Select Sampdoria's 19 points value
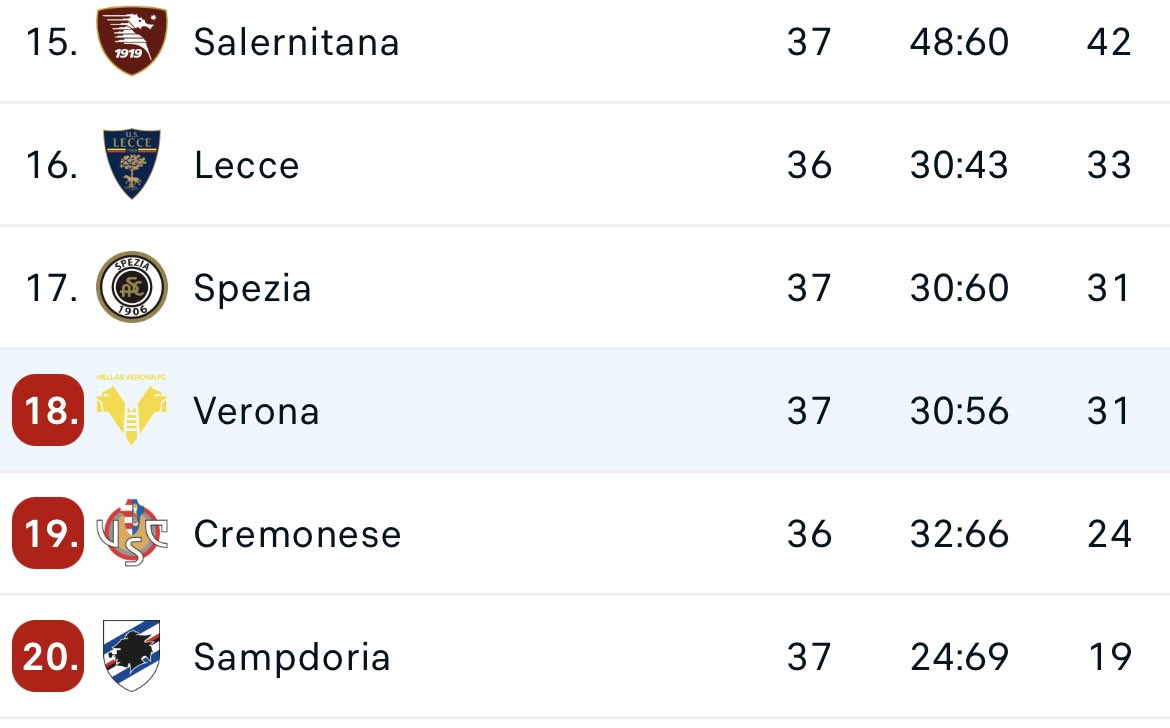This screenshot has width=1170, height=728. pyautogui.click(x=1110, y=657)
